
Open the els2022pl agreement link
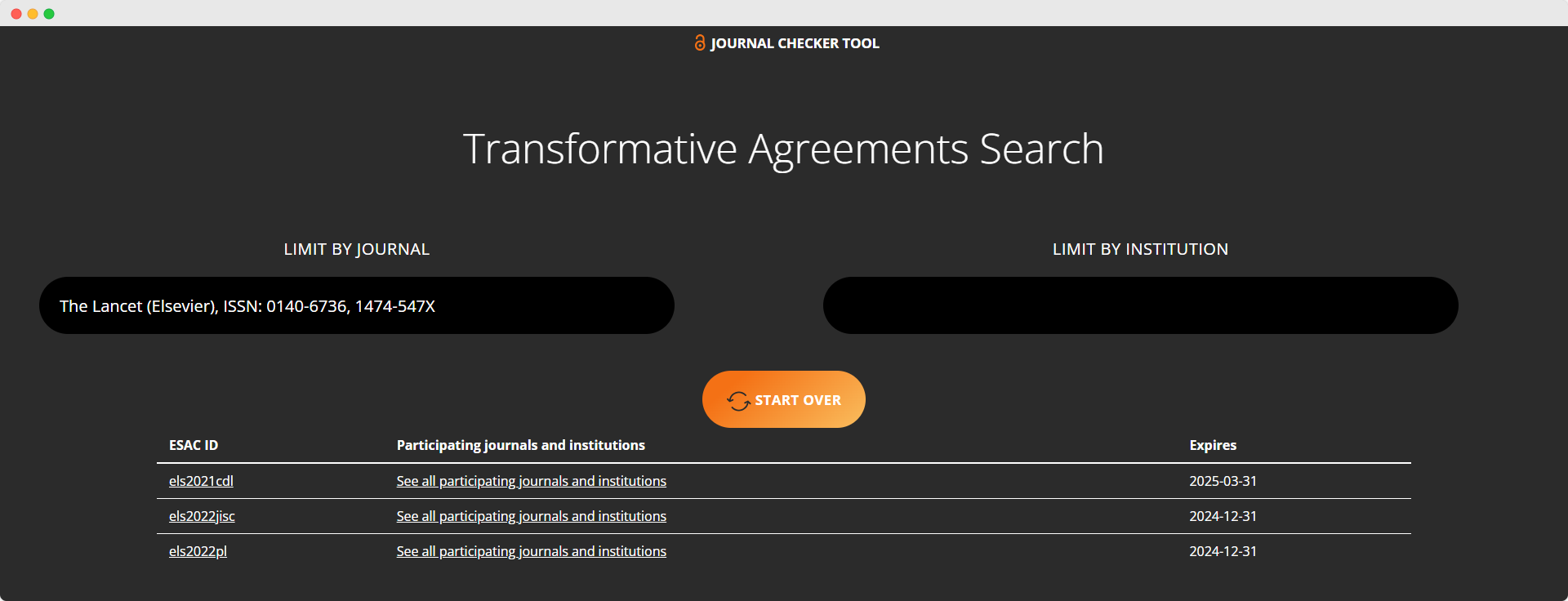pos(198,551)
